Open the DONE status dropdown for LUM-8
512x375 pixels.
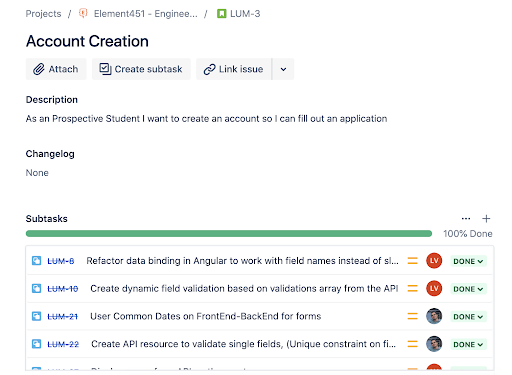pos(468,261)
